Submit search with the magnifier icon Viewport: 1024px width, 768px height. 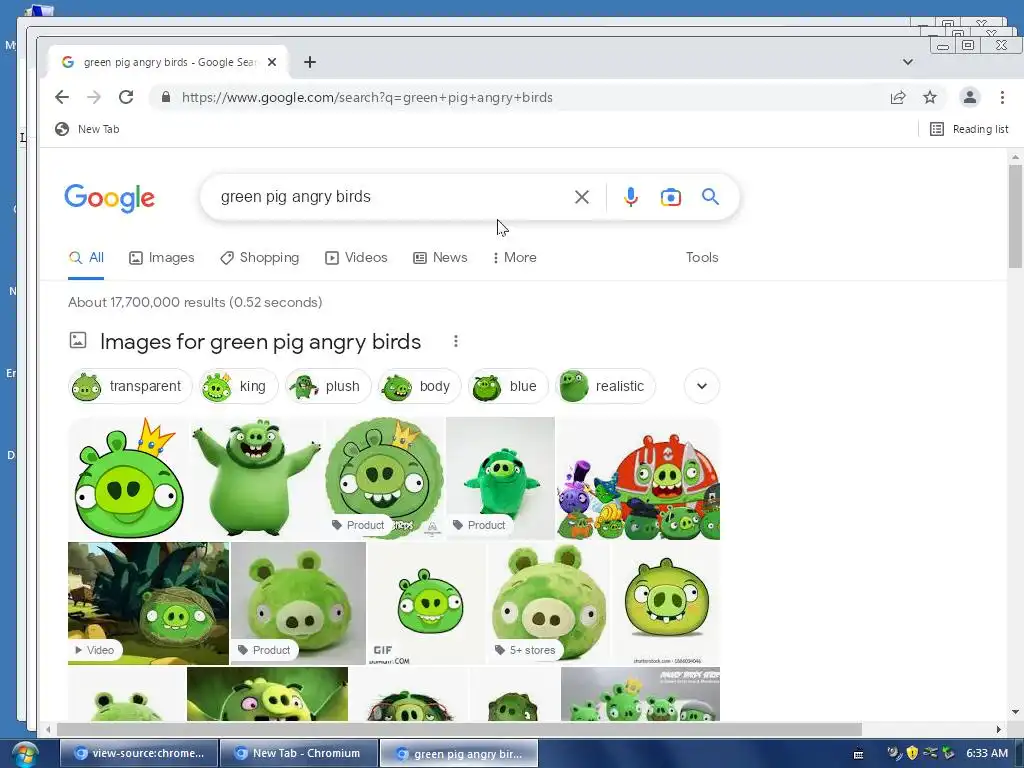711,197
